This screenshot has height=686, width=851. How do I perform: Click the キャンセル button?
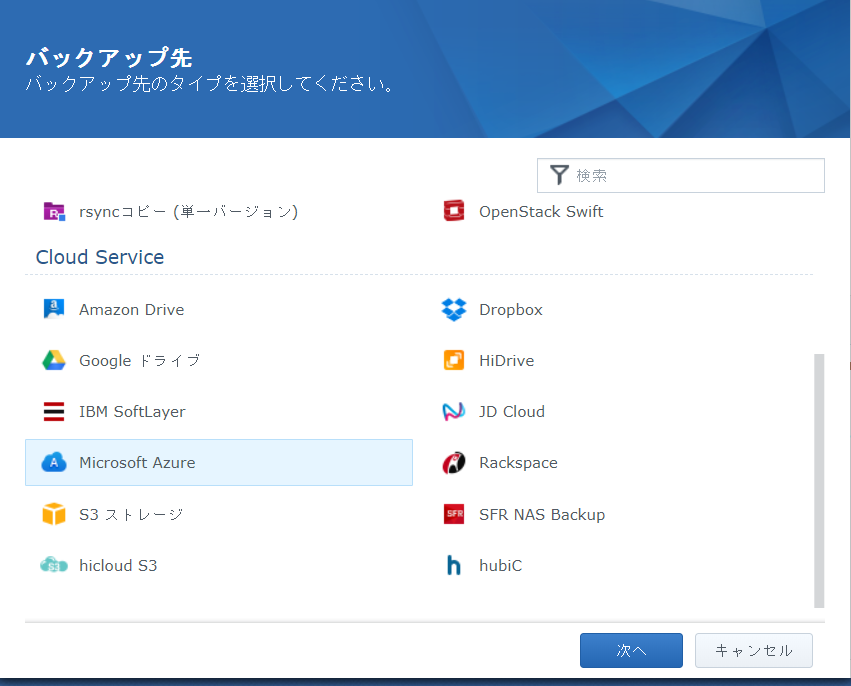click(x=754, y=650)
